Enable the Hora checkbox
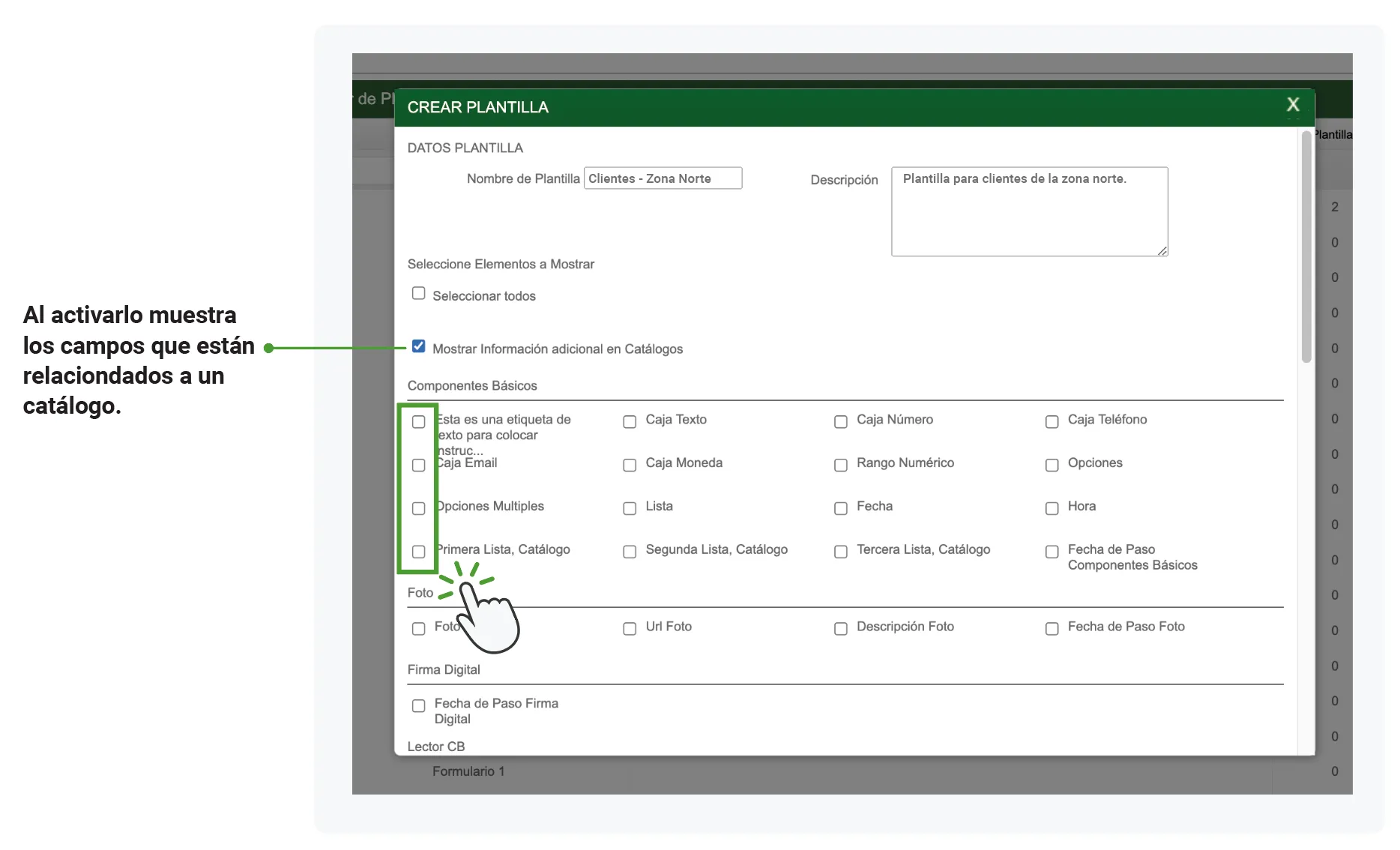Viewport: 1400px width, 850px height. pos(1052,509)
